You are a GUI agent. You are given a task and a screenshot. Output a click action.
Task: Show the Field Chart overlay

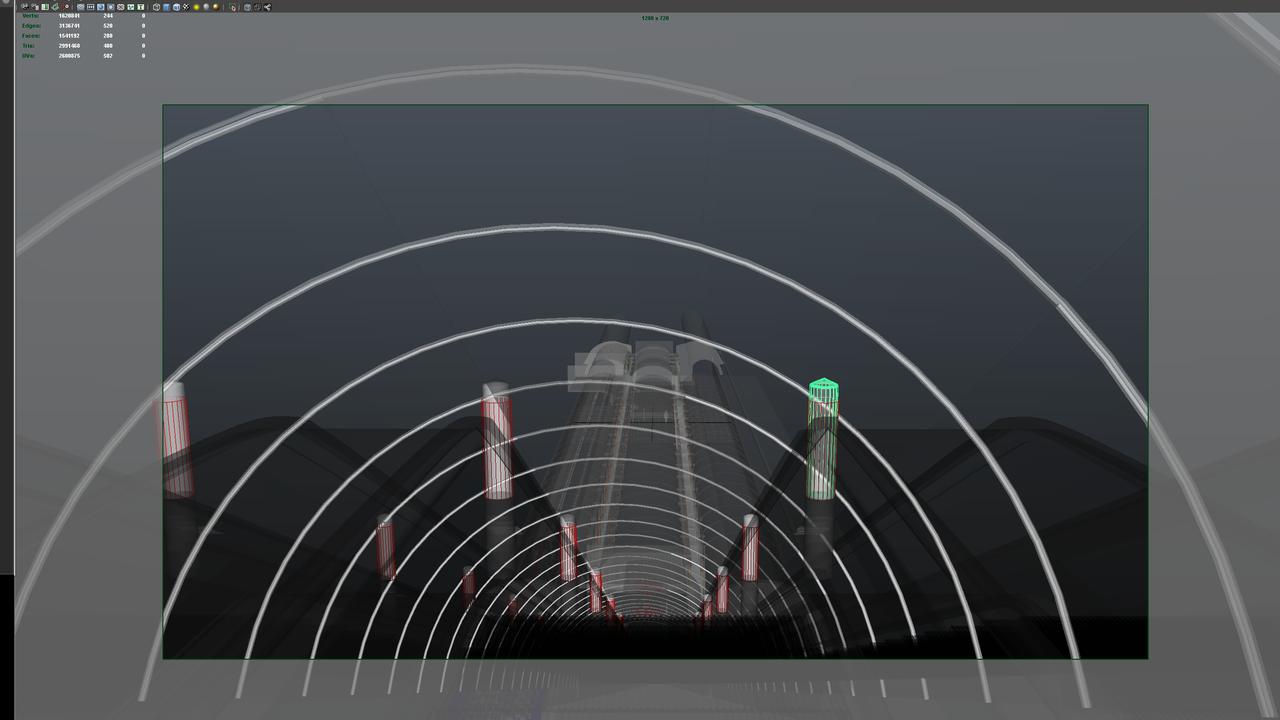click(x=121, y=7)
